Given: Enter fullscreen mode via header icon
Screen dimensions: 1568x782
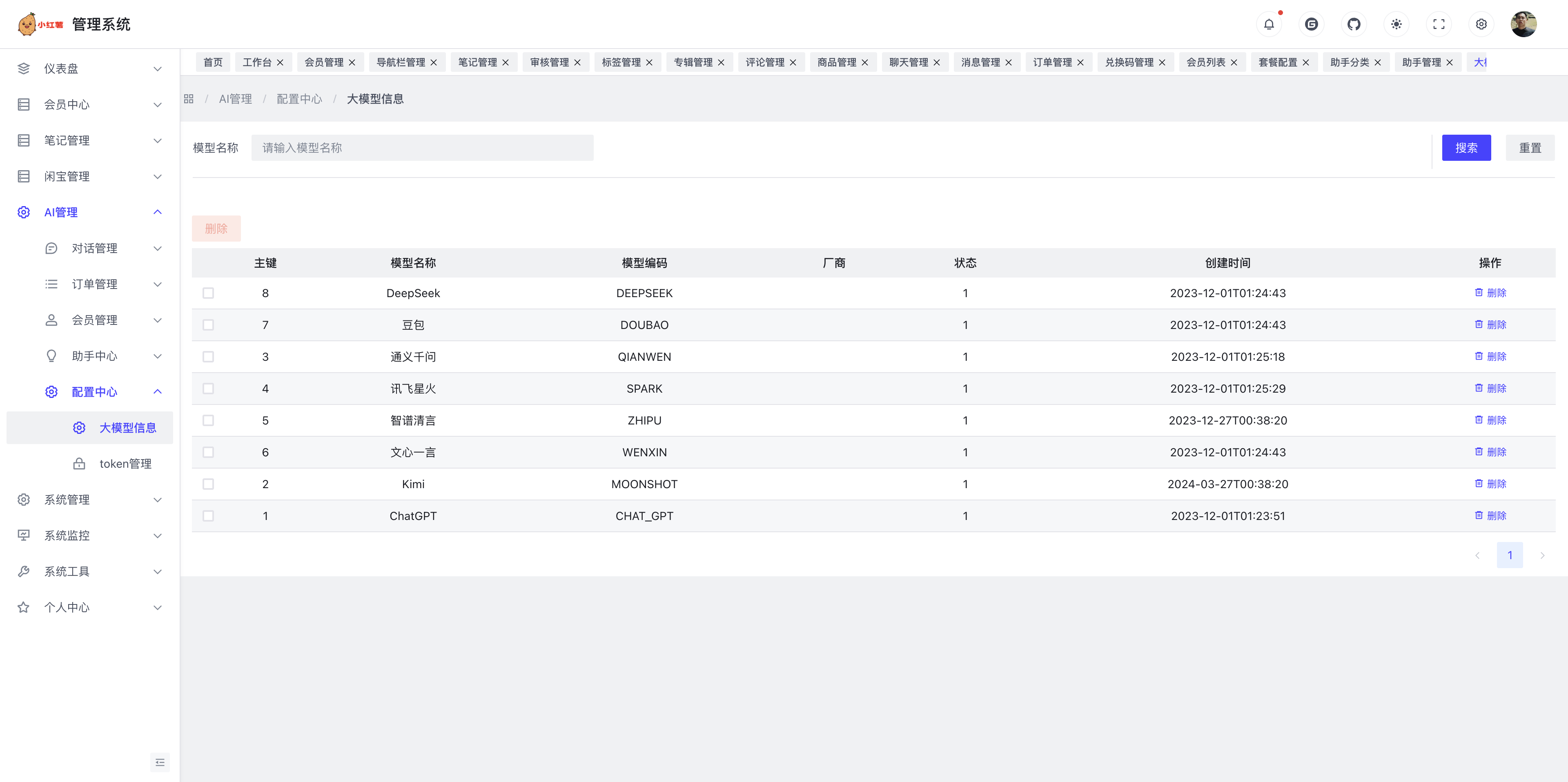Looking at the screenshot, I should coord(1439,24).
